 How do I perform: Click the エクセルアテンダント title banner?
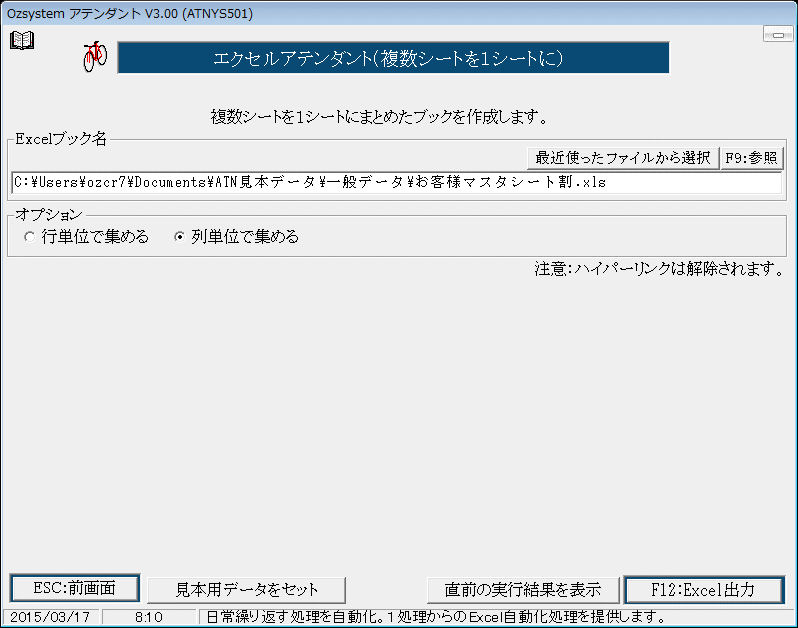(x=393, y=58)
